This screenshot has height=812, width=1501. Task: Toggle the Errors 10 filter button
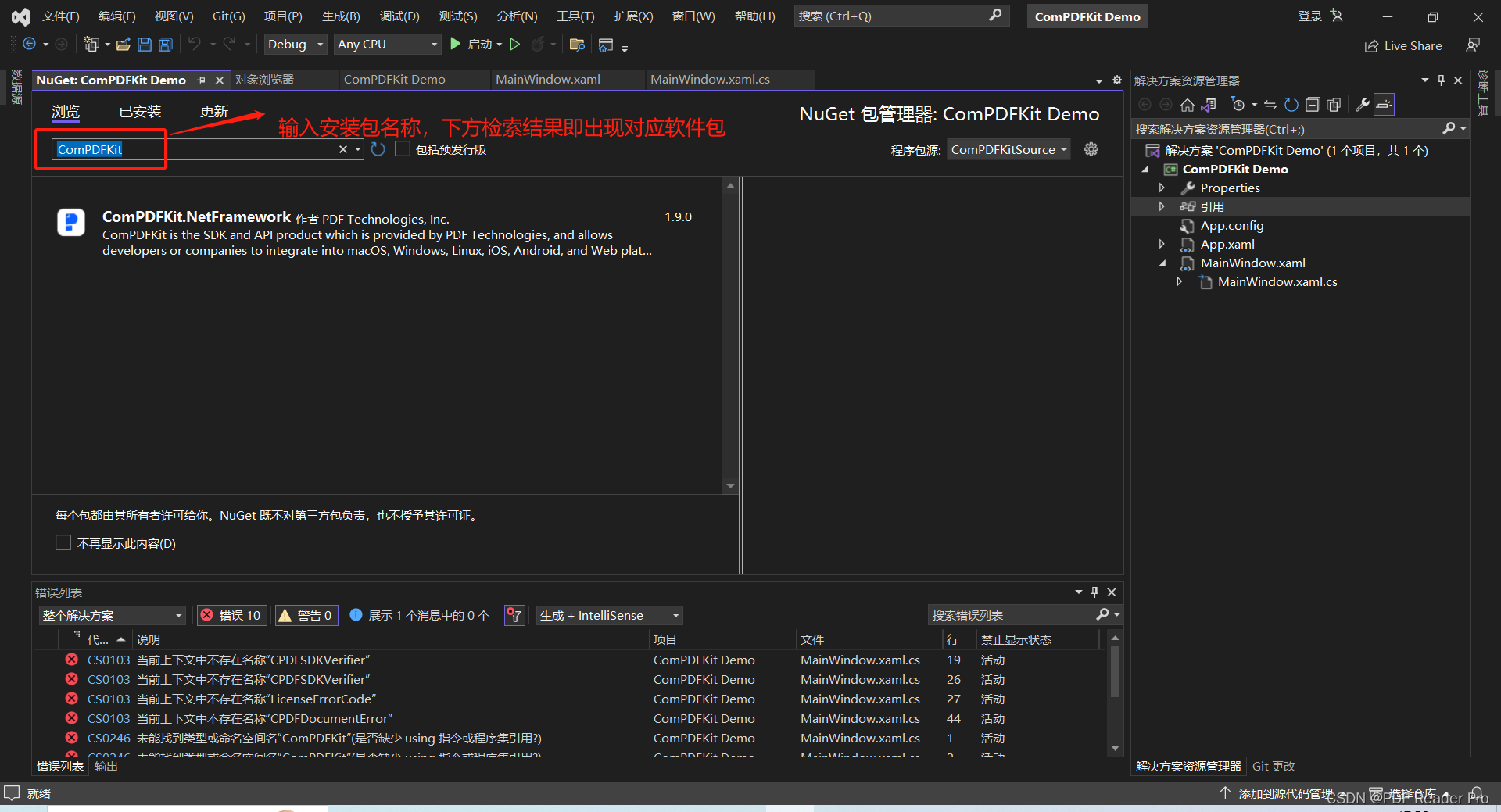pyautogui.click(x=232, y=616)
